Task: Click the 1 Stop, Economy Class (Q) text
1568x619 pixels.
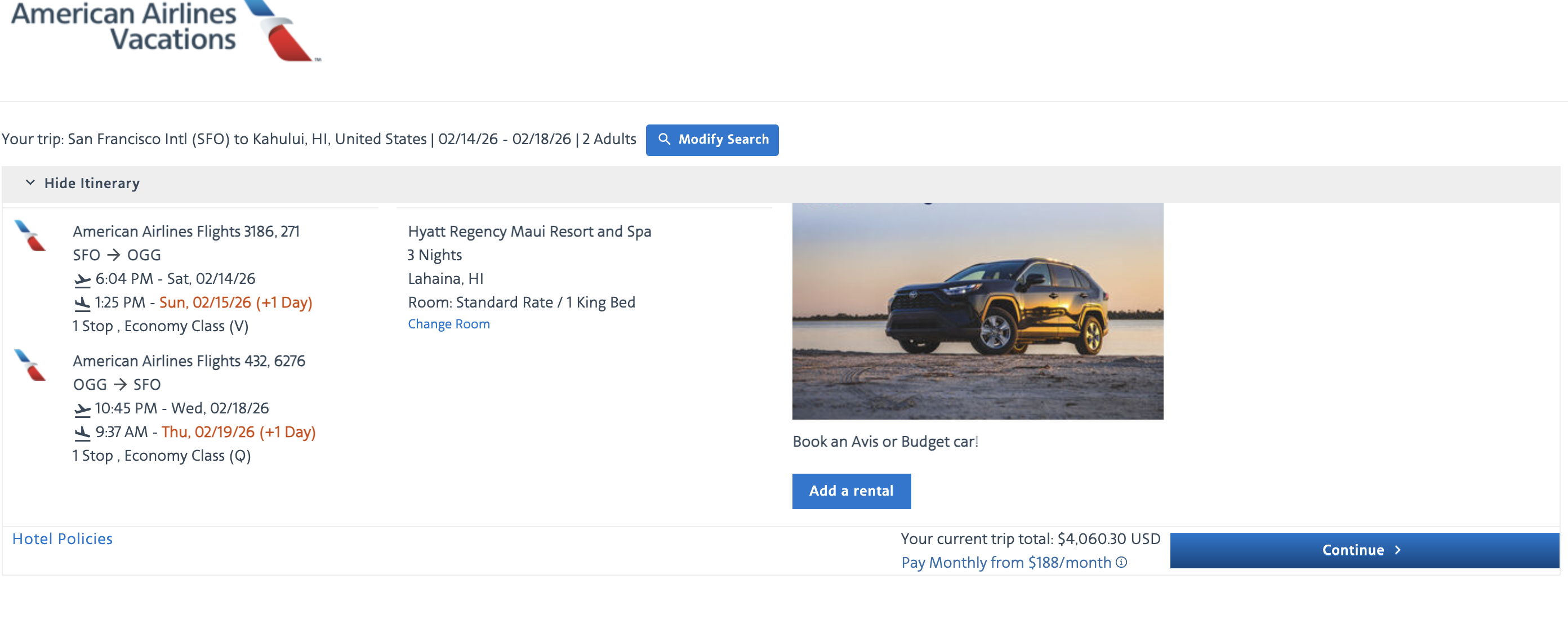Action: [x=162, y=456]
